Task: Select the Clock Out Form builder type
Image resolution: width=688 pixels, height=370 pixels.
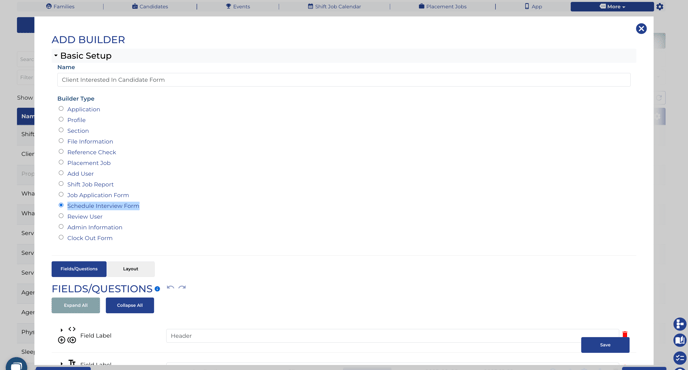Action: (x=61, y=237)
